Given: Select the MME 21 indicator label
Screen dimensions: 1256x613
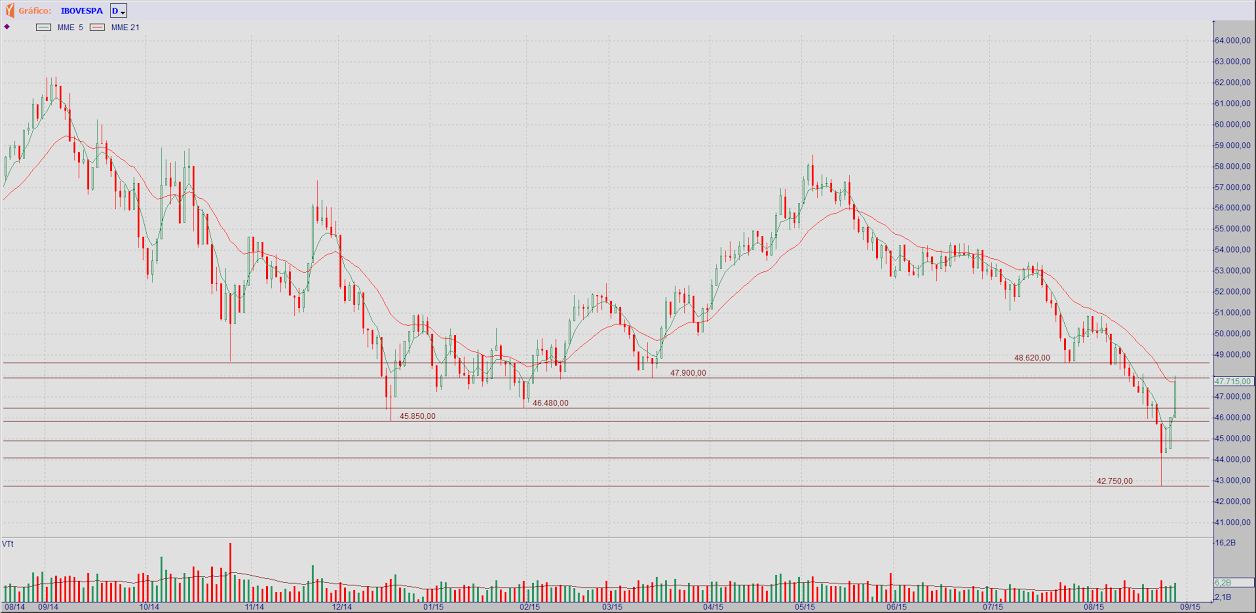Looking at the screenshot, I should (125, 27).
